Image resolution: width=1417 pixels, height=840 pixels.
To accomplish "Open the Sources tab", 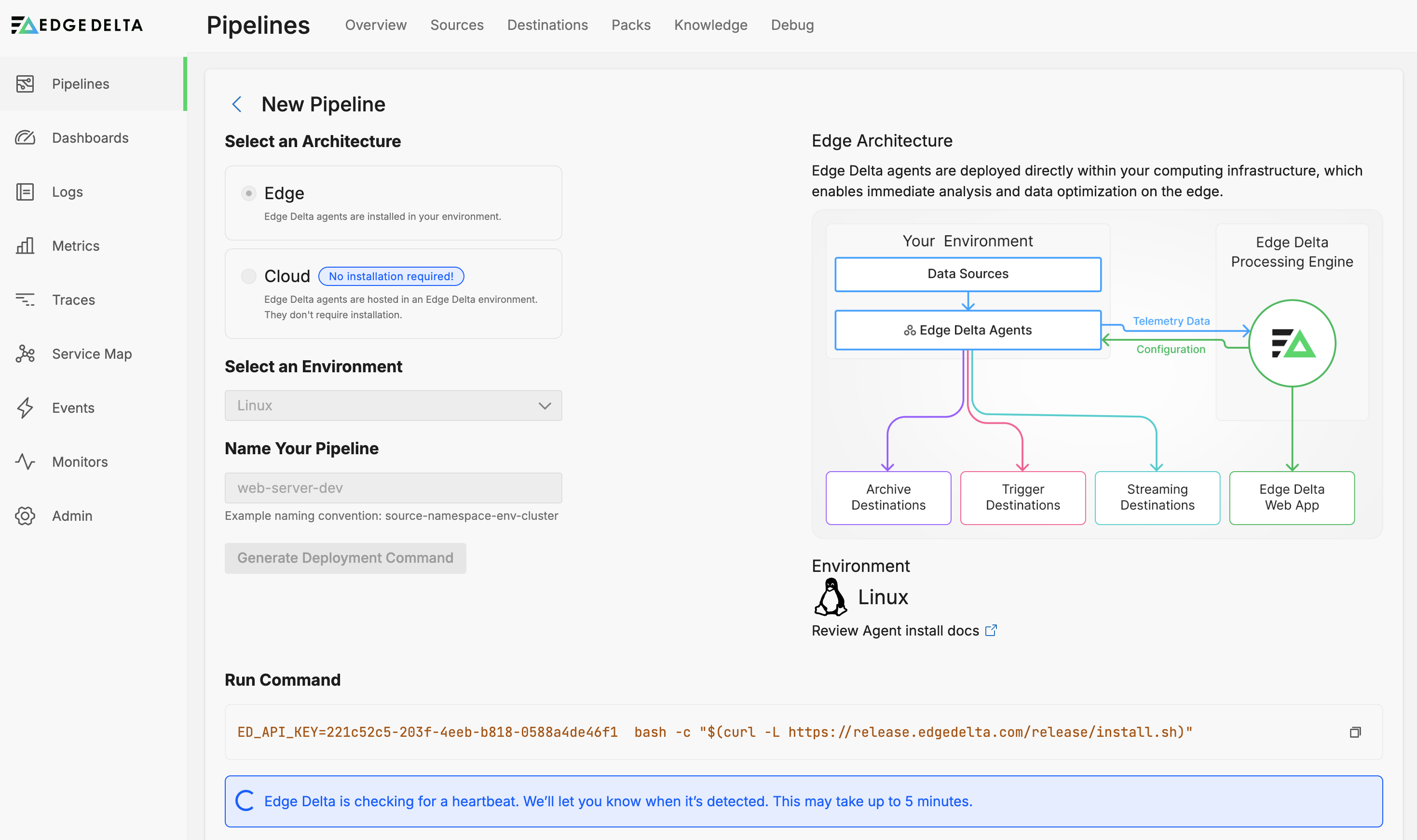I will tap(457, 25).
